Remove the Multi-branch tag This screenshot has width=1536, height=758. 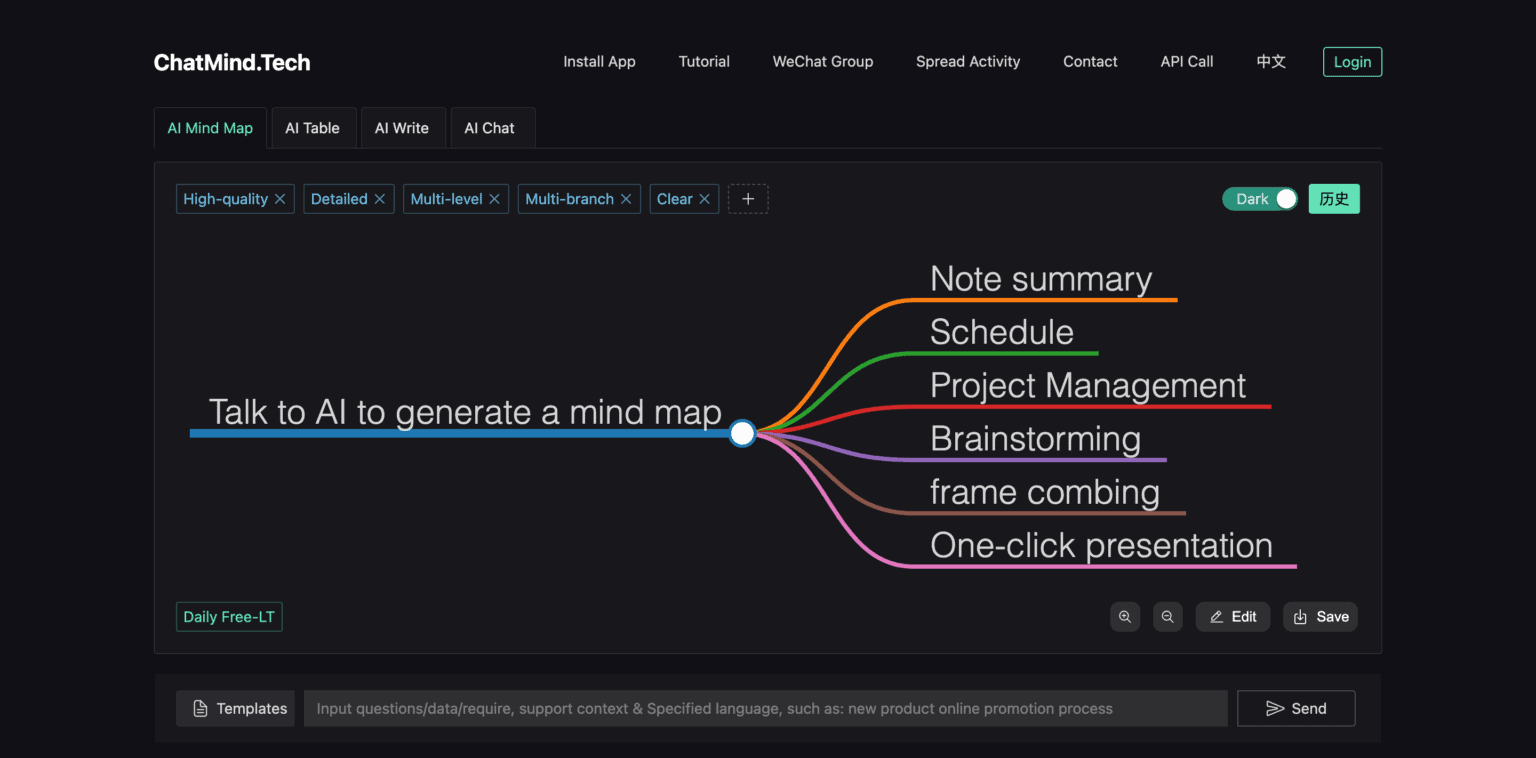coord(626,199)
